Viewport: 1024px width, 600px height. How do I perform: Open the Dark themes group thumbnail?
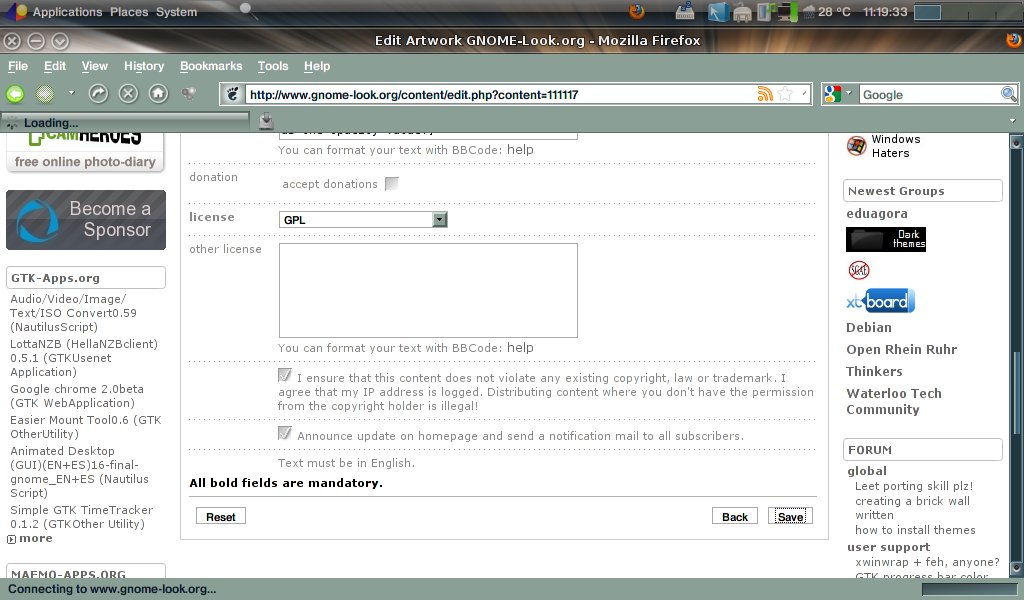[x=886, y=240]
